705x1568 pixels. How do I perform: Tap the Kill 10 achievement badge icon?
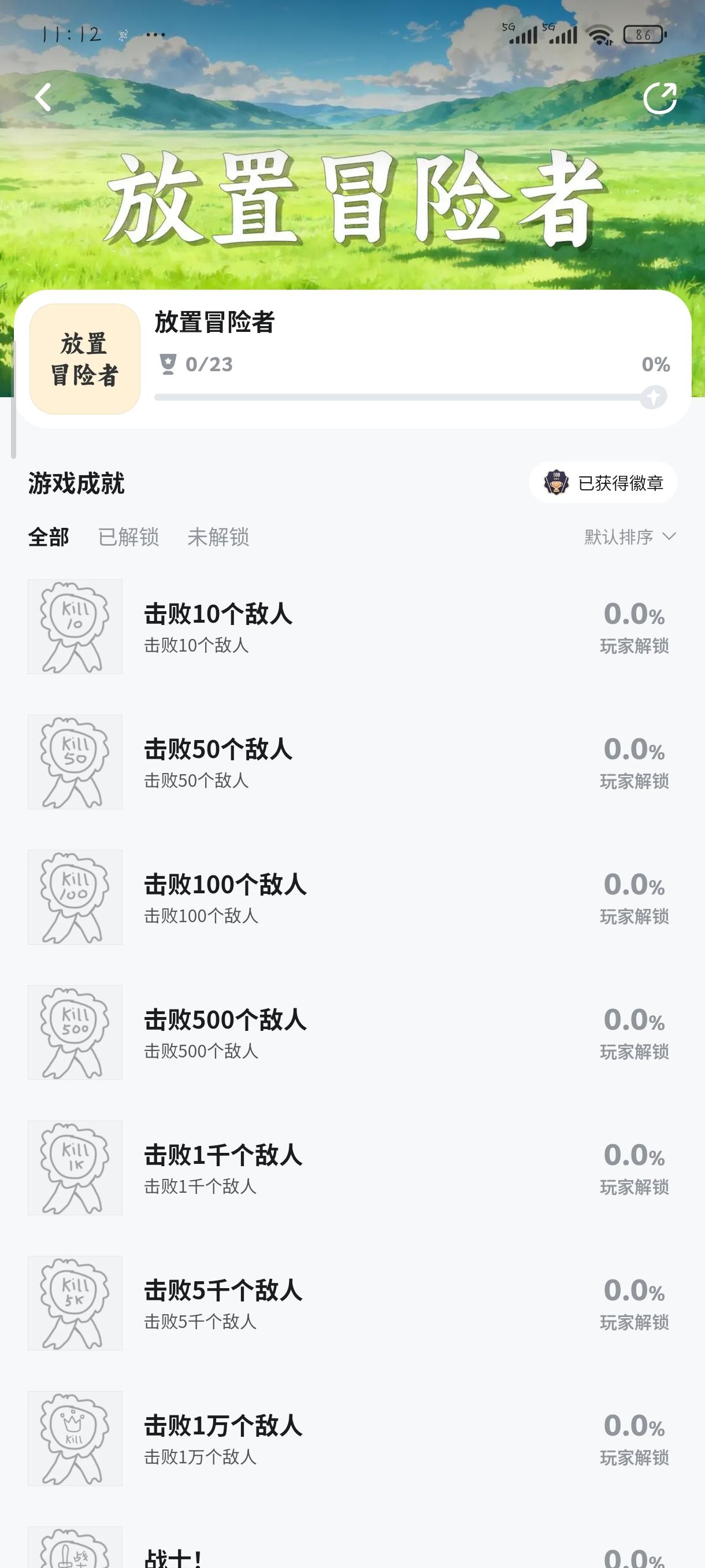(x=75, y=627)
